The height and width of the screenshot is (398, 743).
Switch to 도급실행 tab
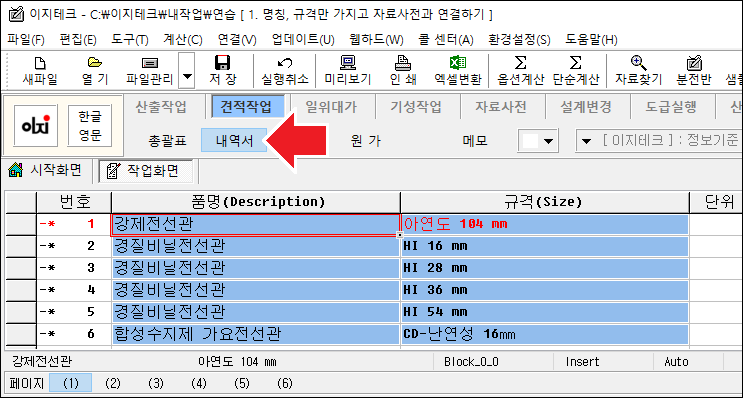click(671, 107)
